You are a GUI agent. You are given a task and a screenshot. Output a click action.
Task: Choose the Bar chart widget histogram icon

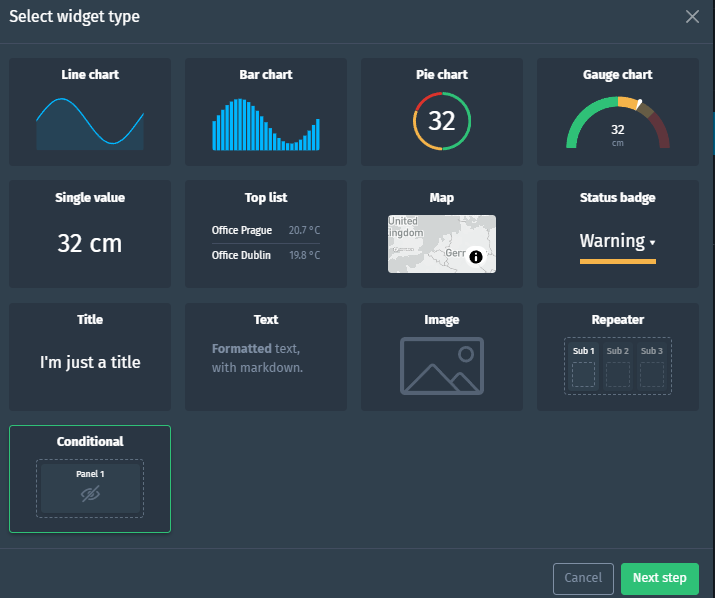click(x=266, y=125)
